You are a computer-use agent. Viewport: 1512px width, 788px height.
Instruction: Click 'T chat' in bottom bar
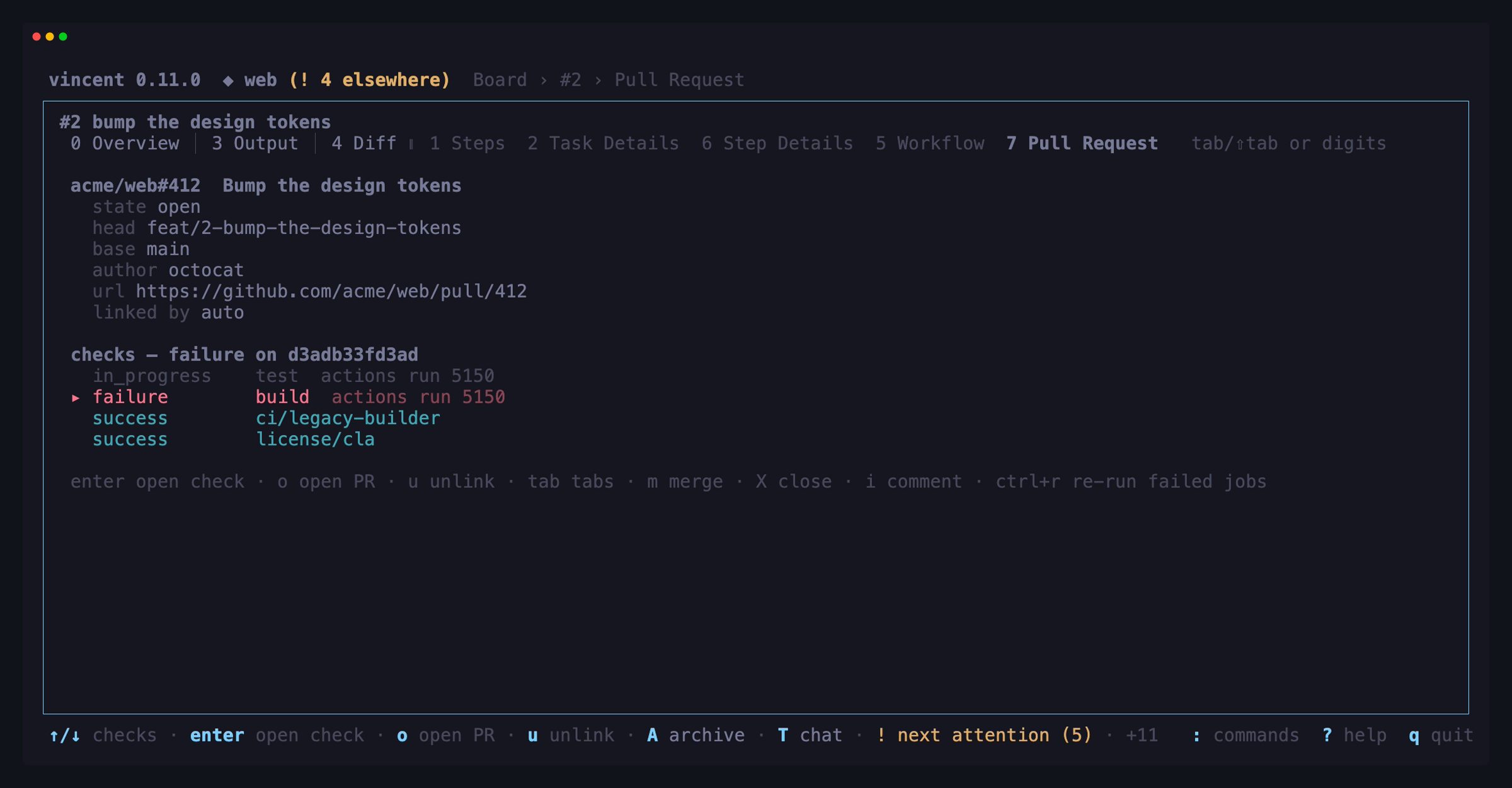[810, 736]
